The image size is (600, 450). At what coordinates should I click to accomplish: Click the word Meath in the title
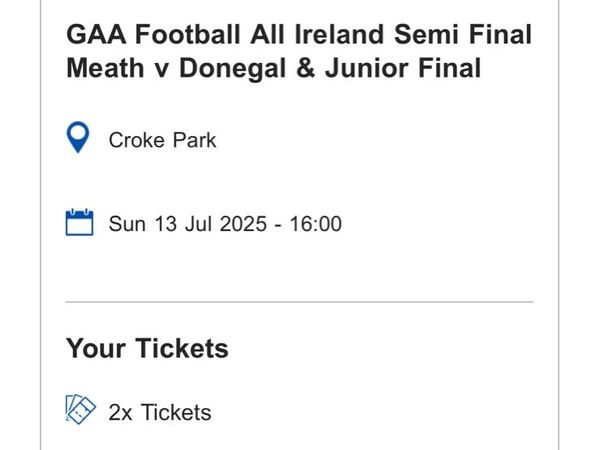tap(105, 68)
